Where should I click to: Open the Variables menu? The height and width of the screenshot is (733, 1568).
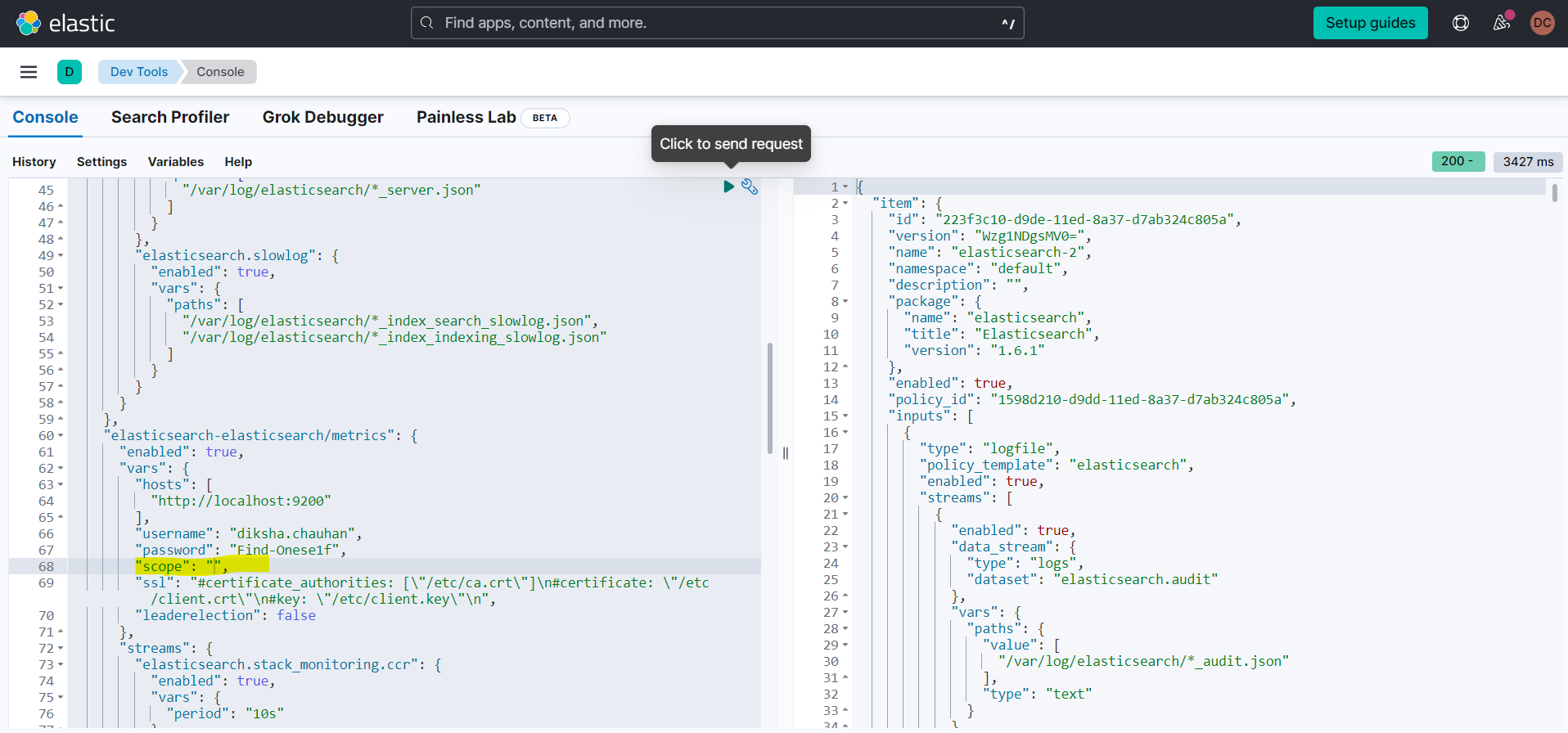pyautogui.click(x=176, y=162)
